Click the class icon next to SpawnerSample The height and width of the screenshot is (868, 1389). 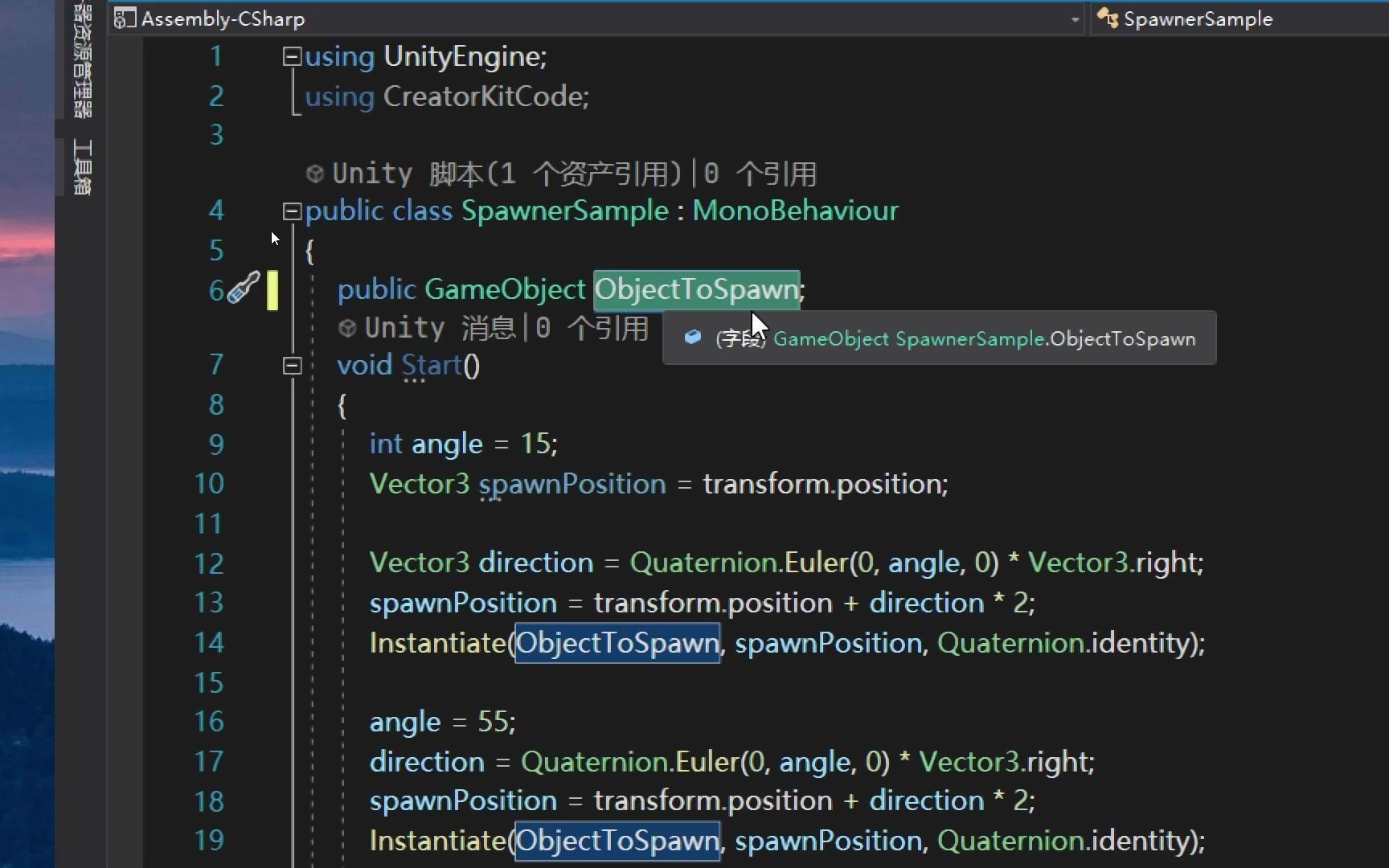1108,18
